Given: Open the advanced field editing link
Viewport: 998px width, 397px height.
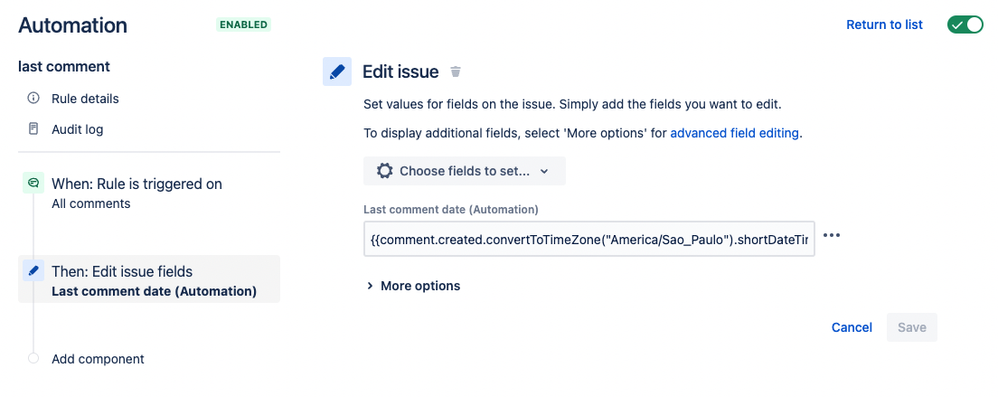Looking at the screenshot, I should [734, 133].
